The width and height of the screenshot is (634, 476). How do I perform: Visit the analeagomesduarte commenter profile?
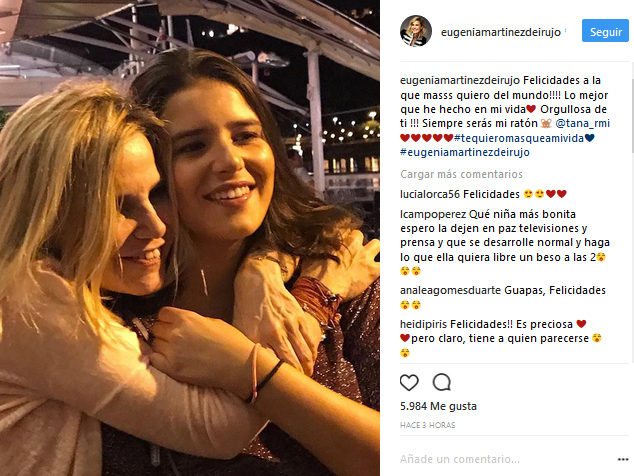click(450, 290)
